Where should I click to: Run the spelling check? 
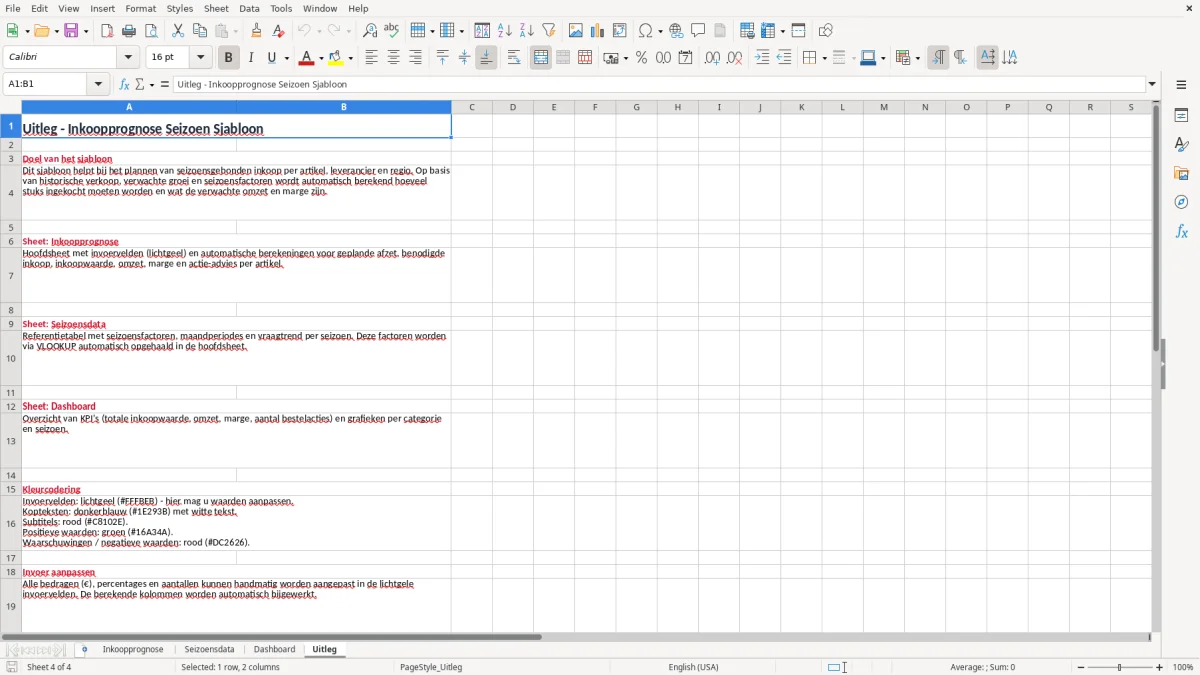(x=392, y=31)
